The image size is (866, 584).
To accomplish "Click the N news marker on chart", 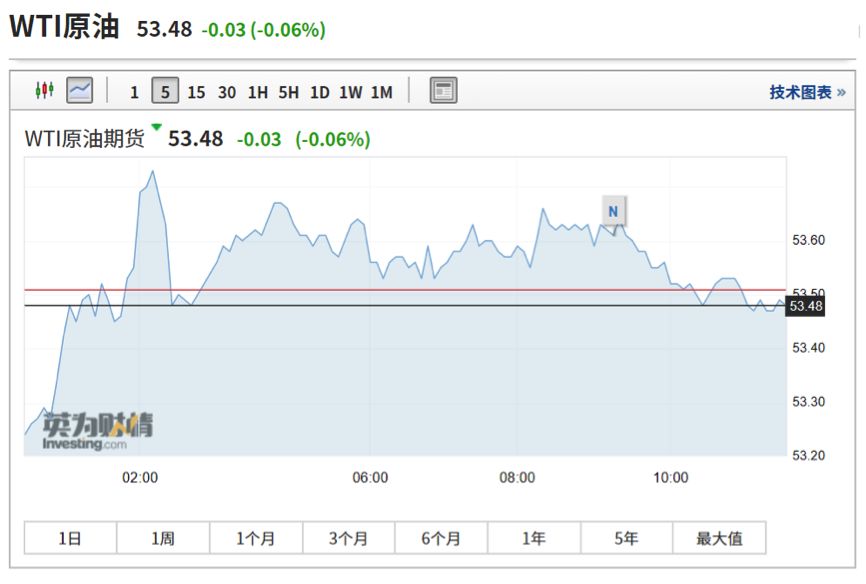I will (614, 211).
